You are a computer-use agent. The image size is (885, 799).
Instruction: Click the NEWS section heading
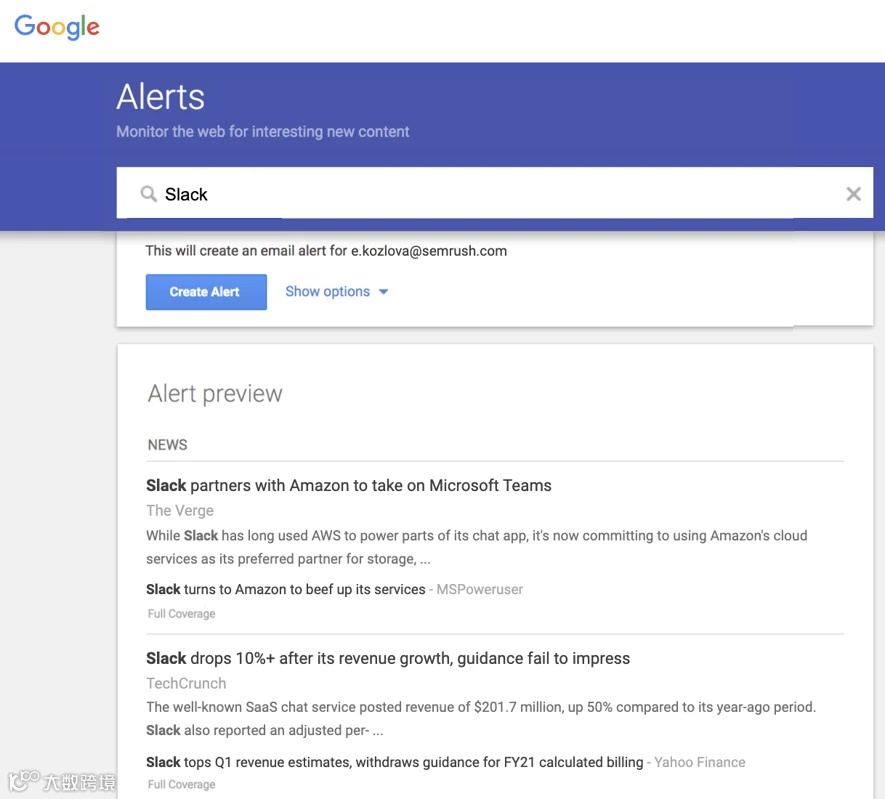click(x=168, y=445)
